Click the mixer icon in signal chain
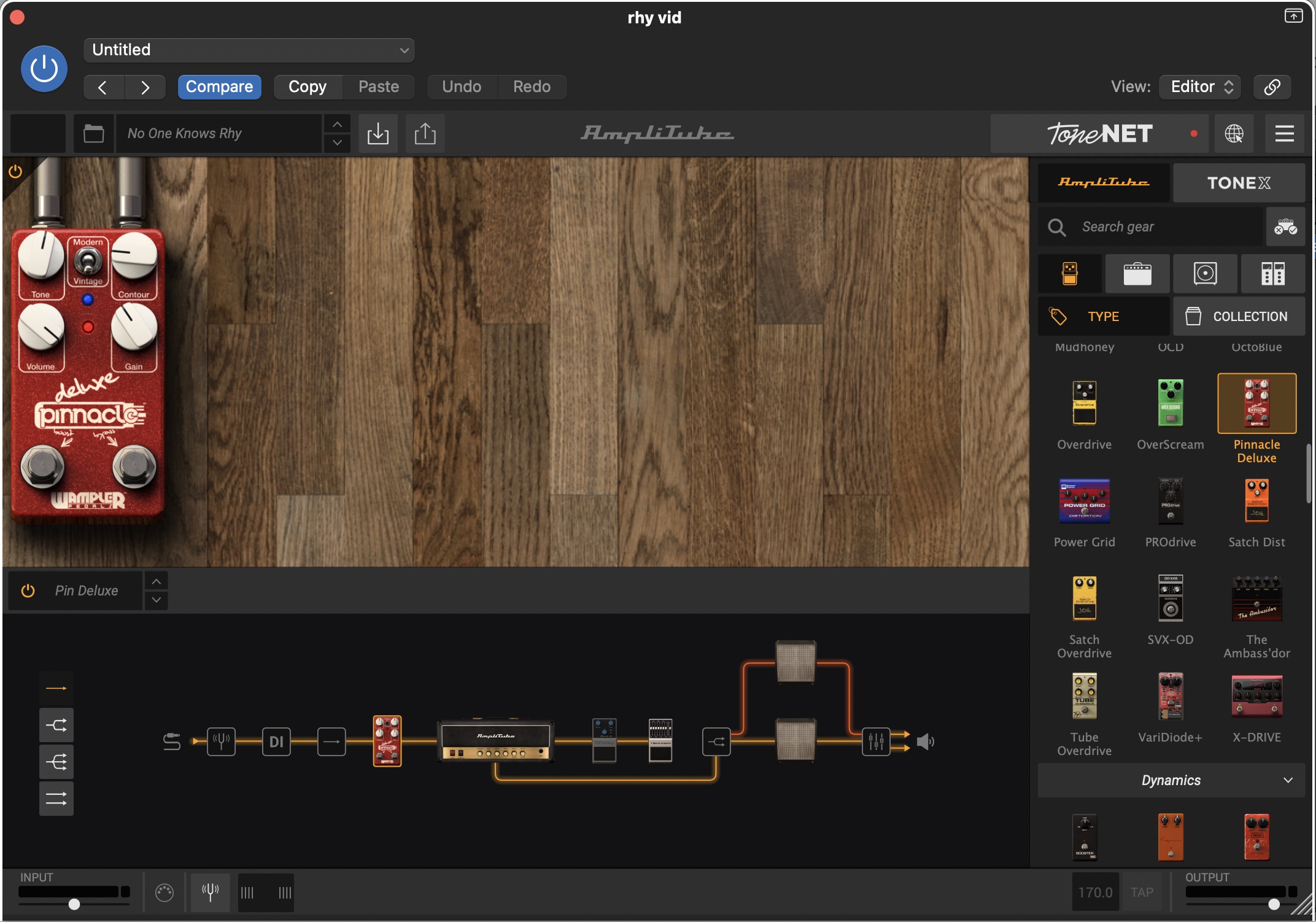The width and height of the screenshot is (1316, 922). [876, 742]
